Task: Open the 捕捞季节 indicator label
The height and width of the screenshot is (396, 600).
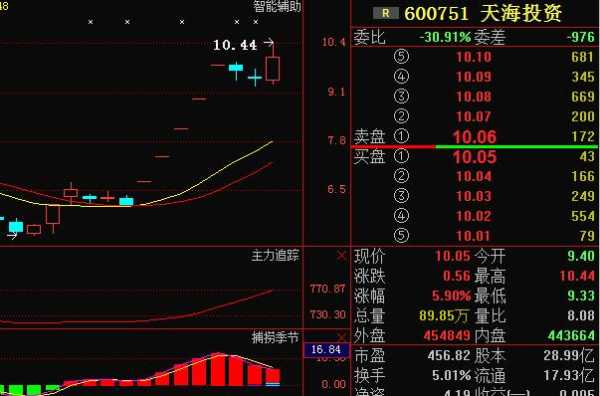Action: click(275, 337)
